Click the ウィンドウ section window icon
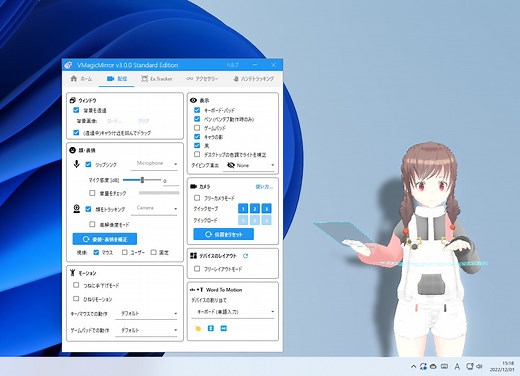The width and height of the screenshot is (520, 376). 72,100
